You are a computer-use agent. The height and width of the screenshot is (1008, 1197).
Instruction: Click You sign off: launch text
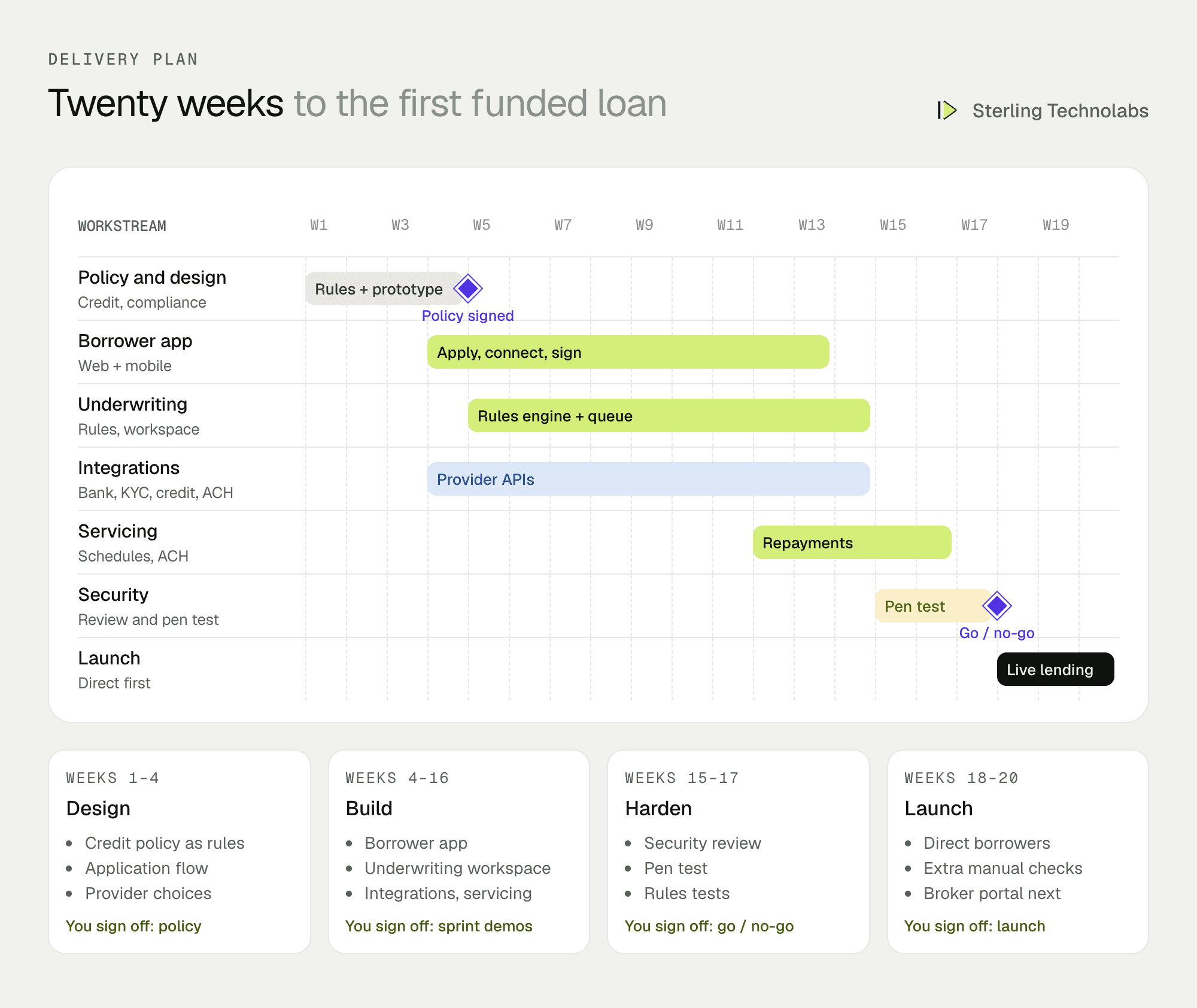click(975, 926)
